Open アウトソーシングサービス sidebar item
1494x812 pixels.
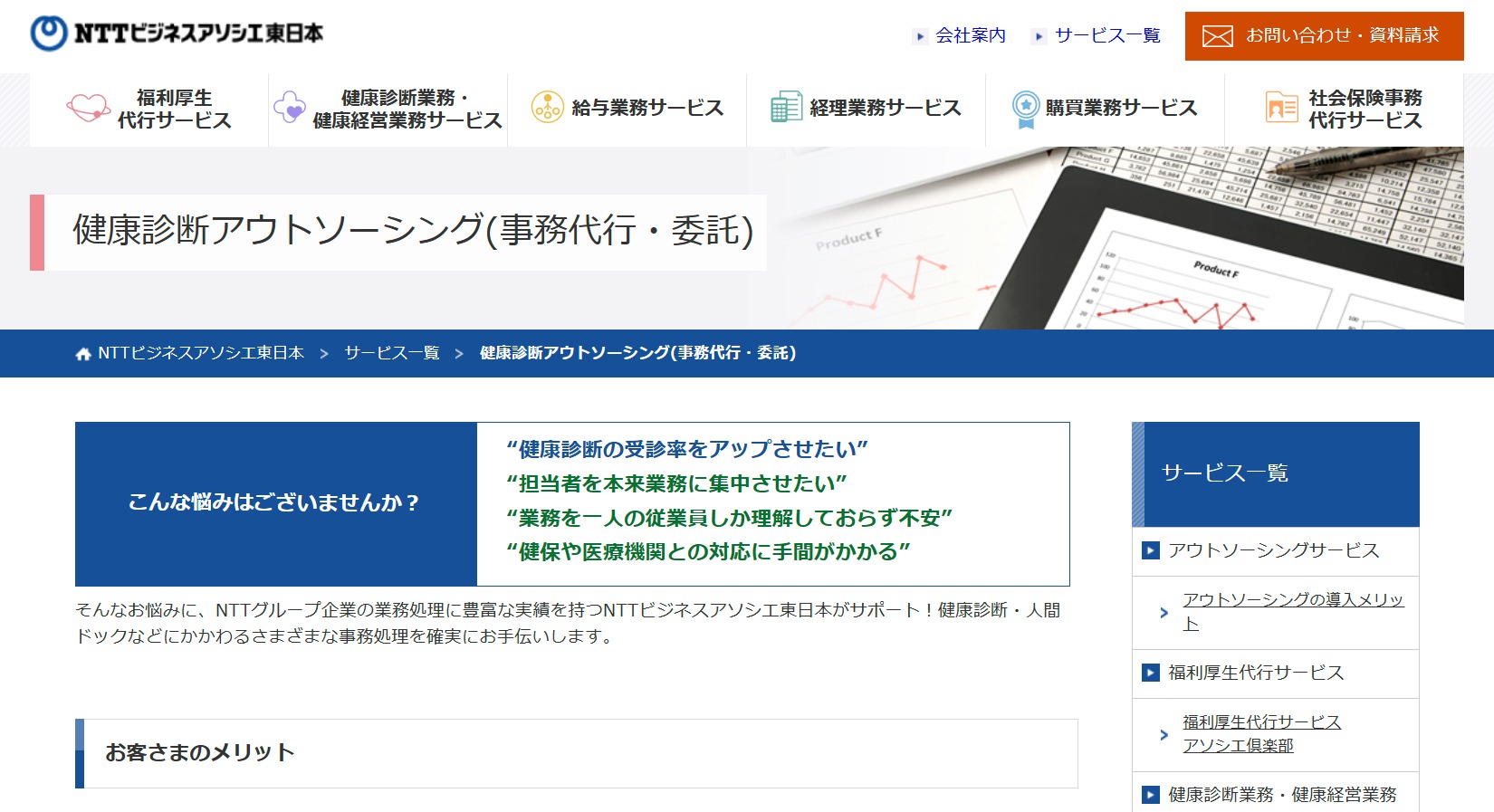pos(1275,551)
